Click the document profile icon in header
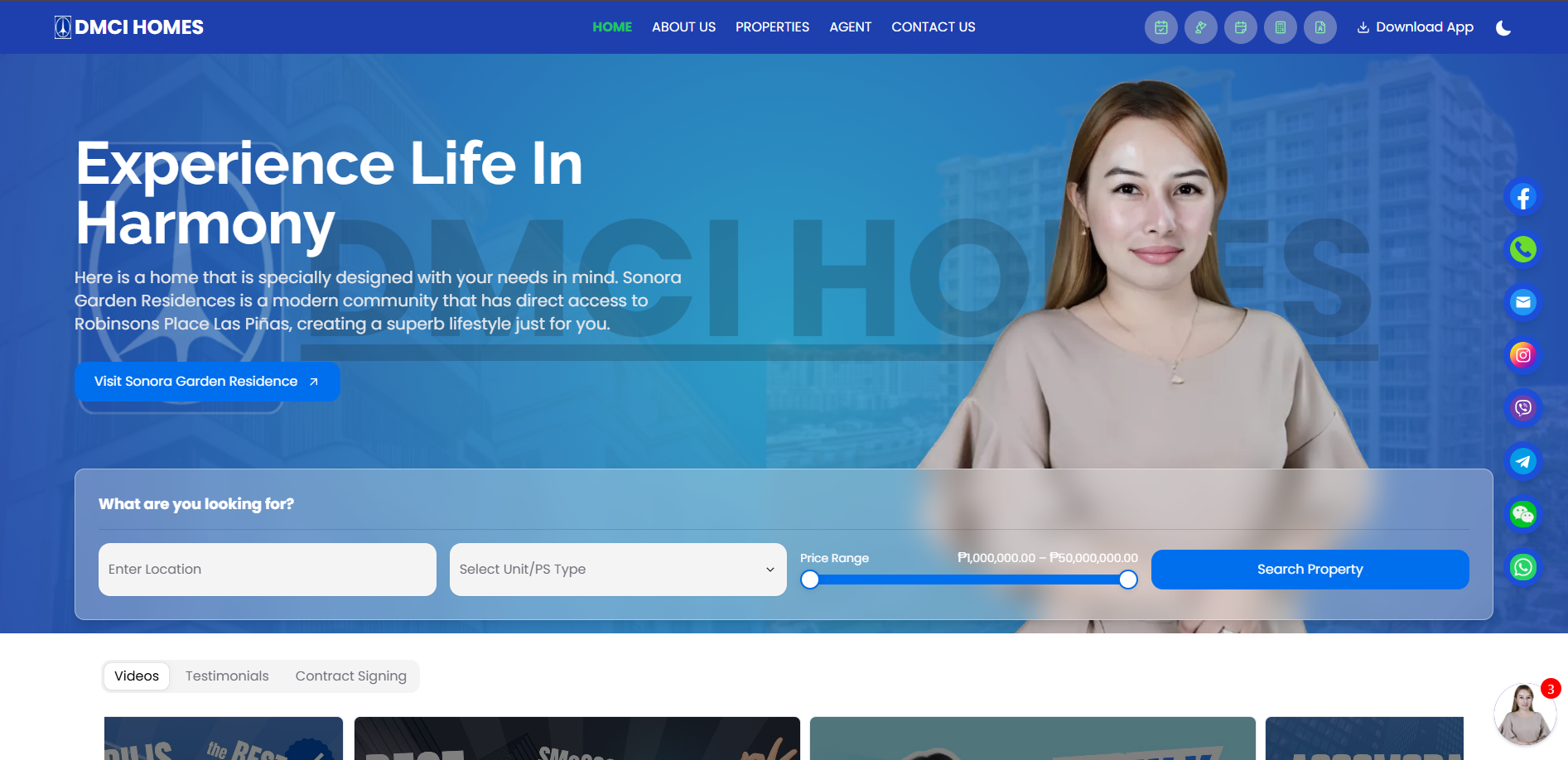 (x=1320, y=27)
